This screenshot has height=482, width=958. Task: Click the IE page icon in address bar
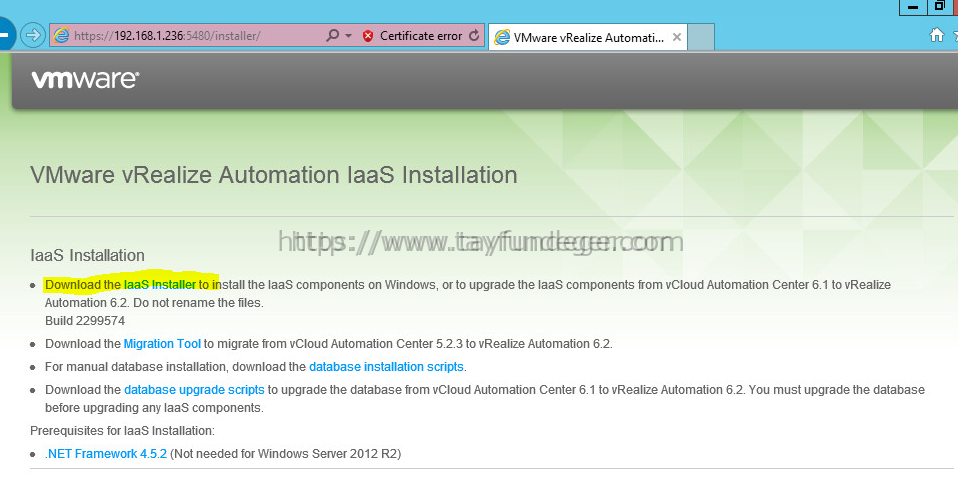pyautogui.click(x=61, y=35)
